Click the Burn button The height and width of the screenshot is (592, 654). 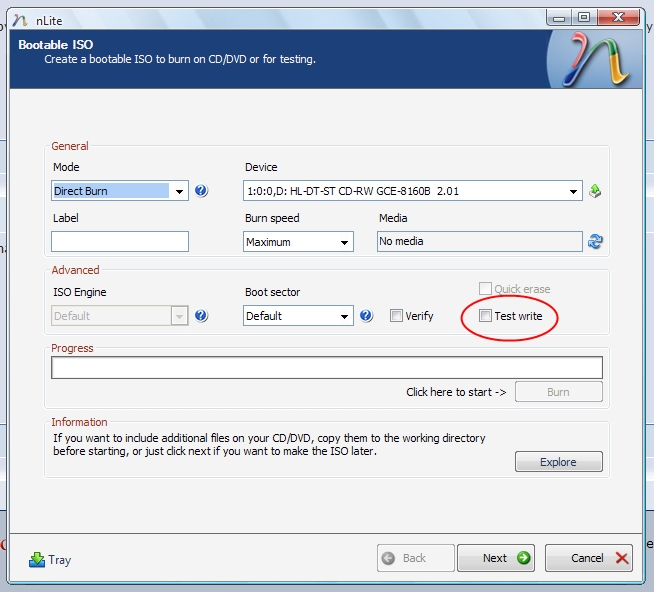click(558, 392)
